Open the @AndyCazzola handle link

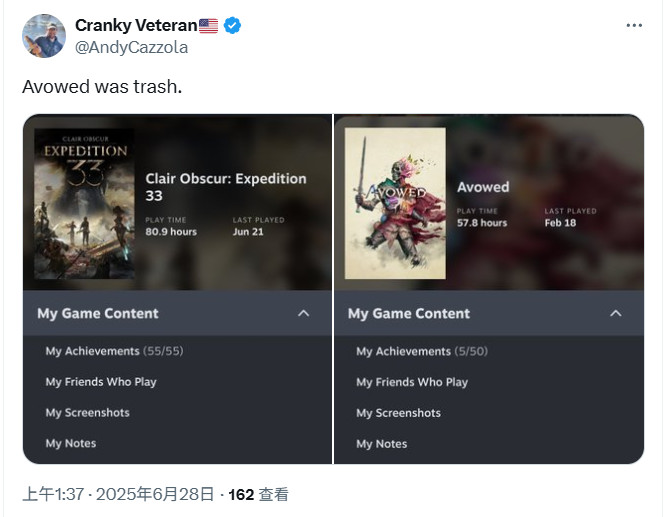tap(131, 47)
